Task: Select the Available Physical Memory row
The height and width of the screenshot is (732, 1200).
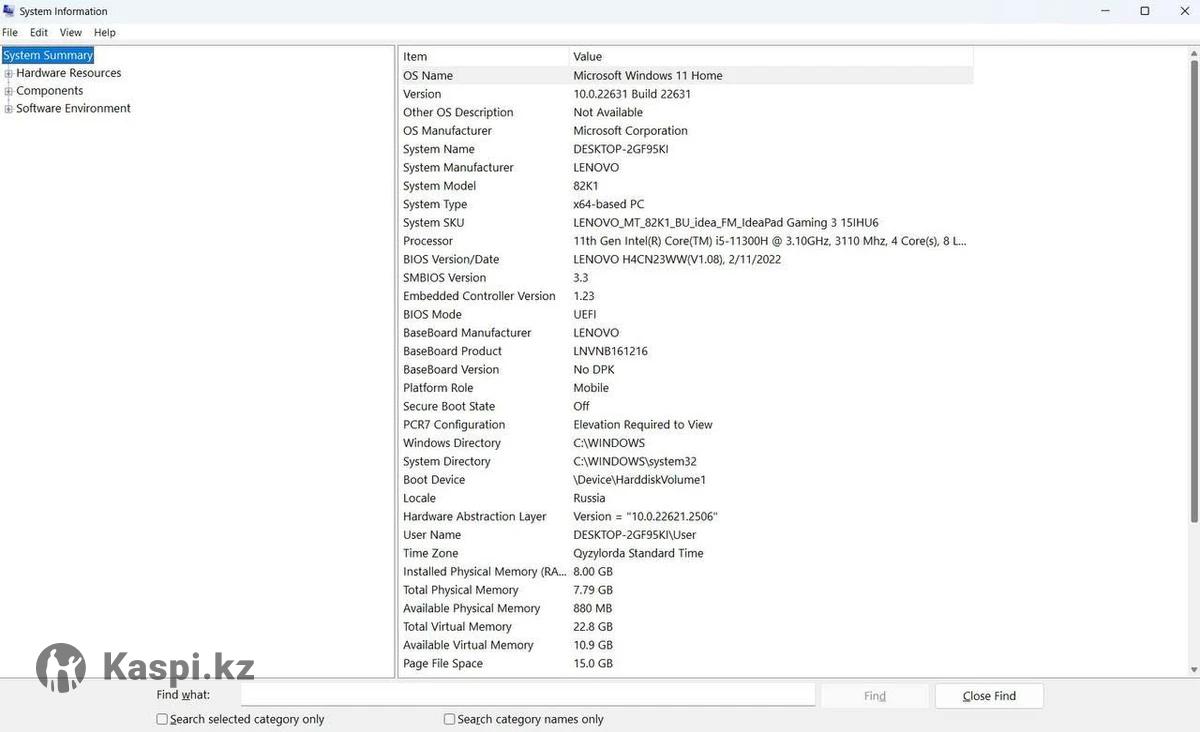Action: click(x=686, y=608)
